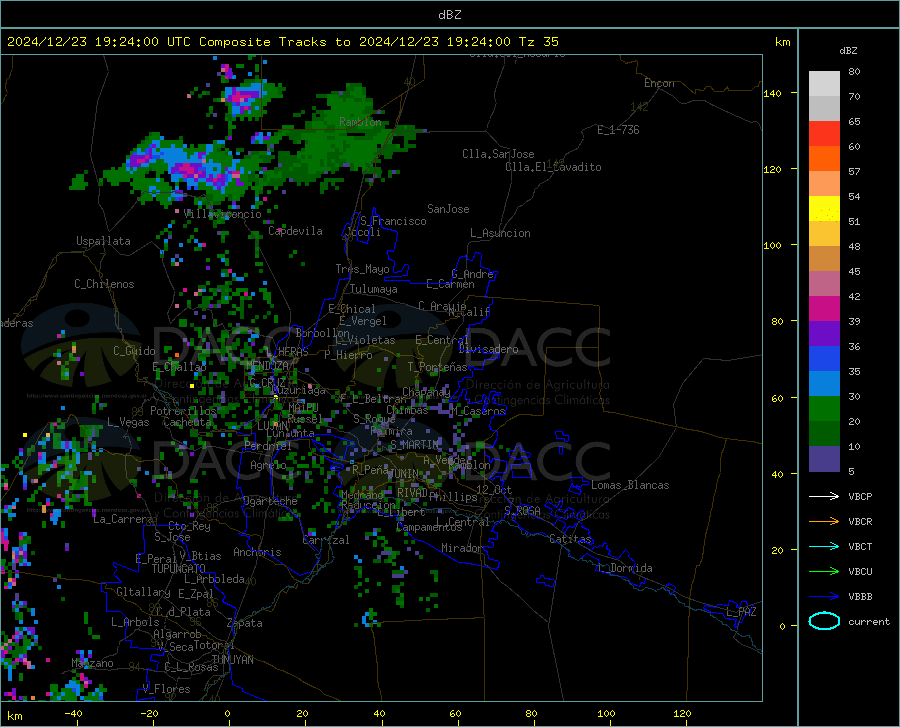This screenshot has width=900, height=727.
Task: Click the orange VBCR arrow legend icon
Action: tap(824, 522)
